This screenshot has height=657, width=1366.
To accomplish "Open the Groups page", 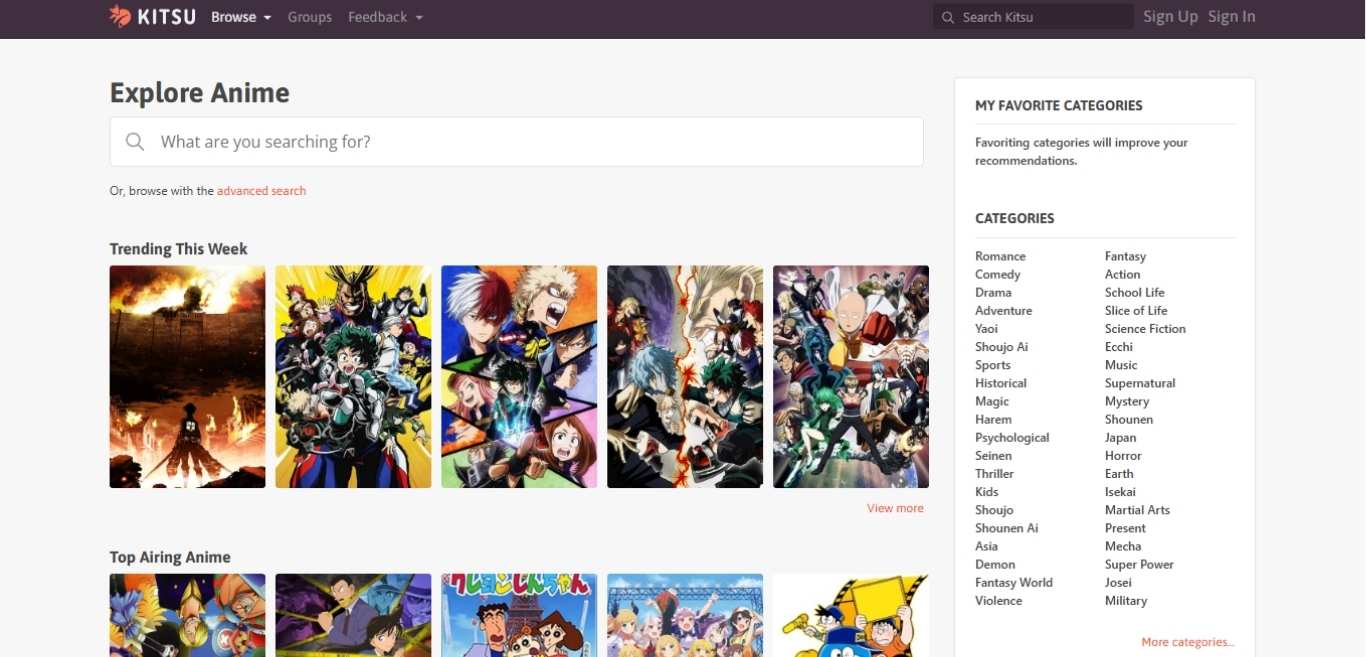I will pyautogui.click(x=309, y=17).
